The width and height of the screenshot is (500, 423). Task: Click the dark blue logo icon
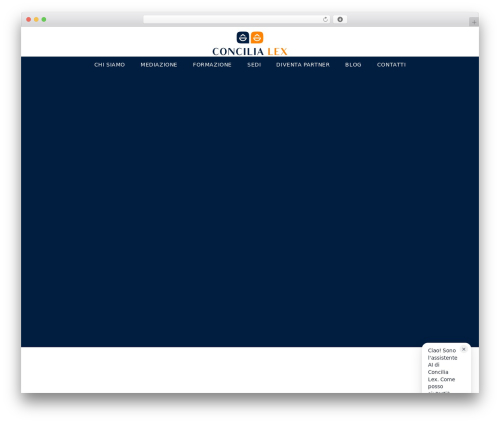click(x=243, y=37)
